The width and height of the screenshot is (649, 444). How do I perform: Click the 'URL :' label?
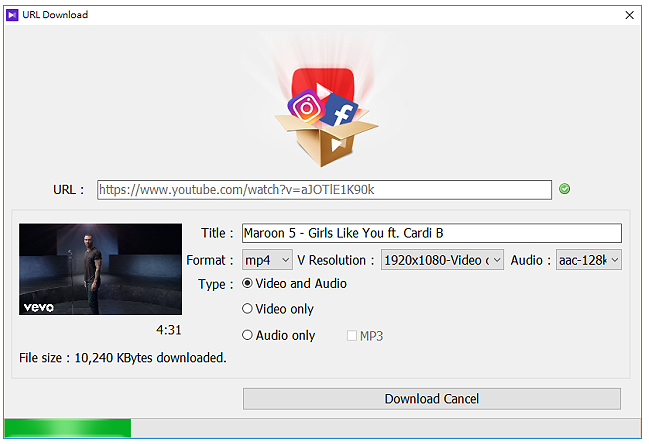(69, 191)
